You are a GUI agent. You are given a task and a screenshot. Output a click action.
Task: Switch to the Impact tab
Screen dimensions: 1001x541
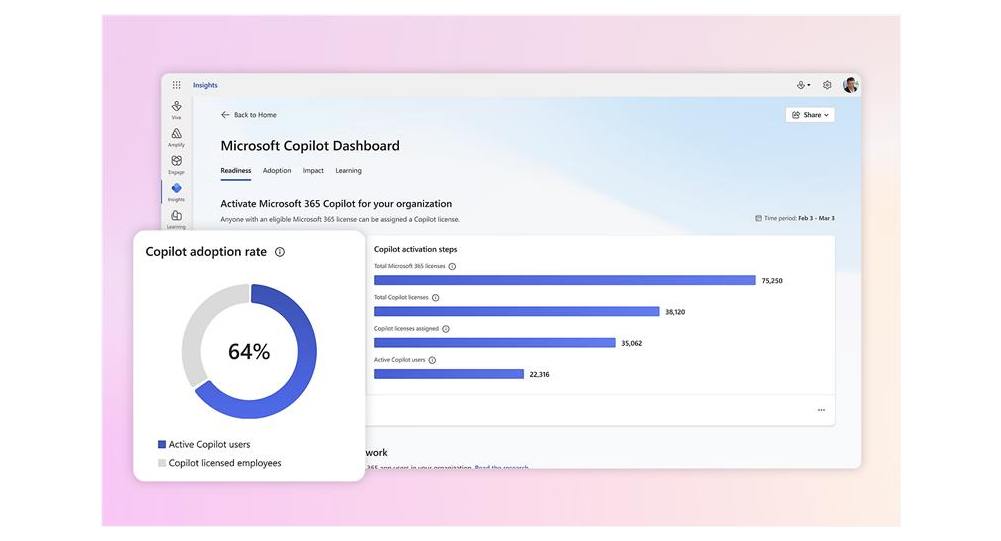313,171
